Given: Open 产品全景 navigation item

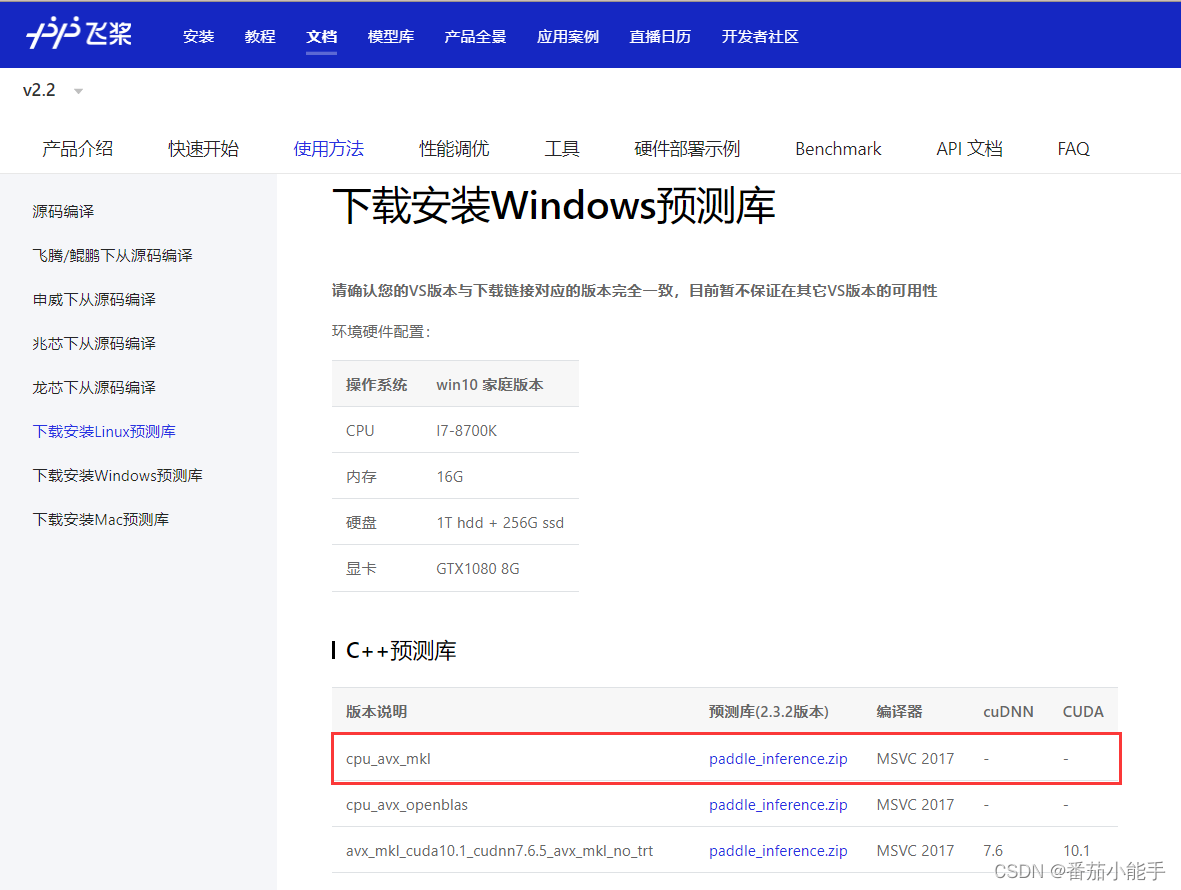Looking at the screenshot, I should (475, 36).
